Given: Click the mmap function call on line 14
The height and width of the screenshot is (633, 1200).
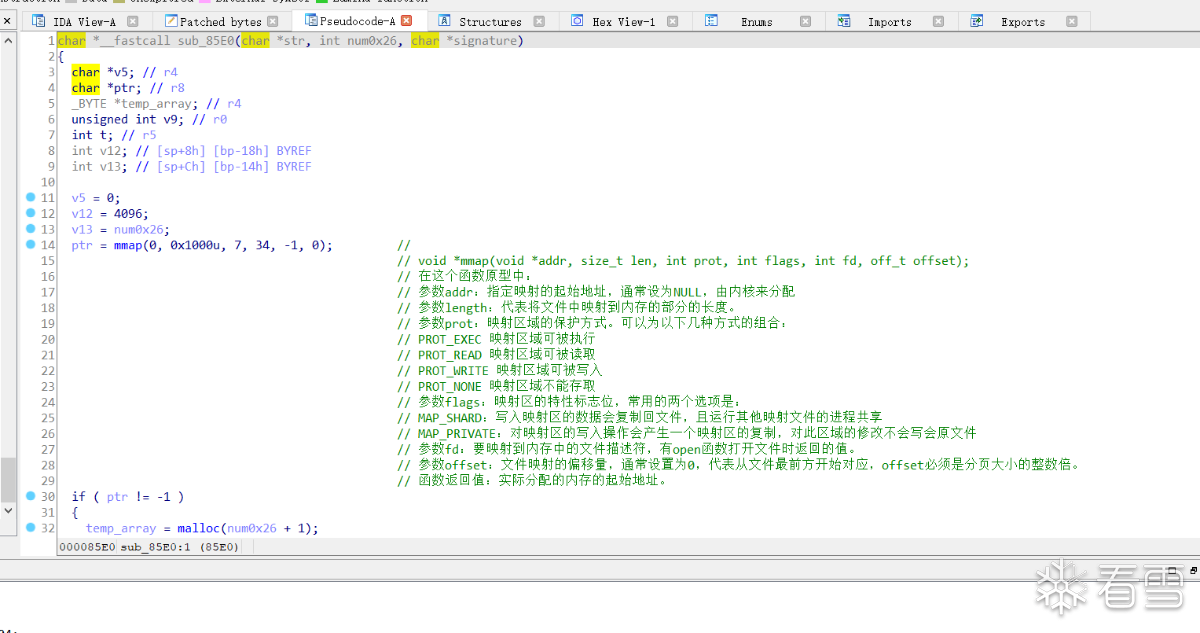Looking at the screenshot, I should tap(127, 245).
